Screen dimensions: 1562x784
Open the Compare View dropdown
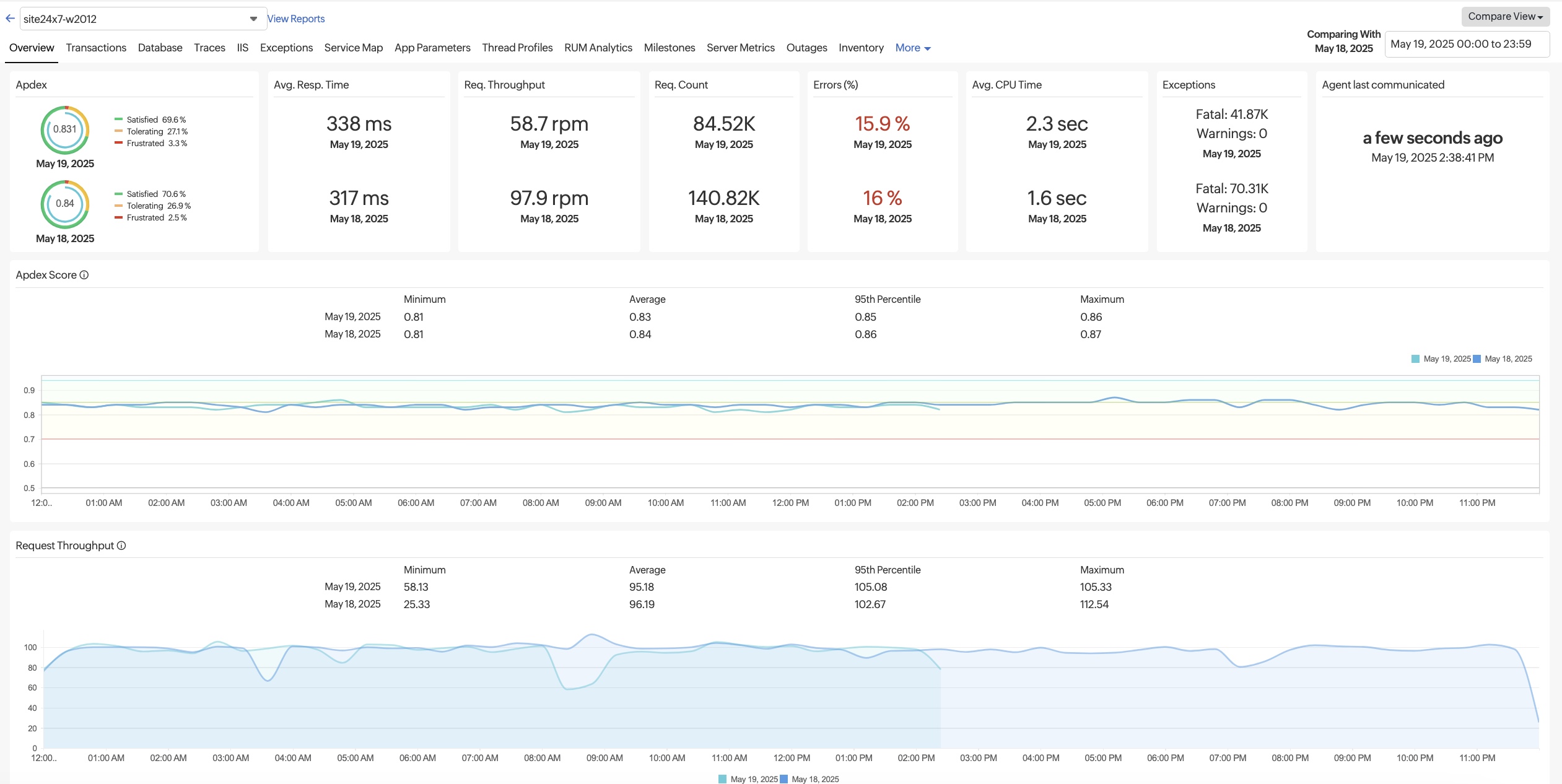click(1505, 16)
